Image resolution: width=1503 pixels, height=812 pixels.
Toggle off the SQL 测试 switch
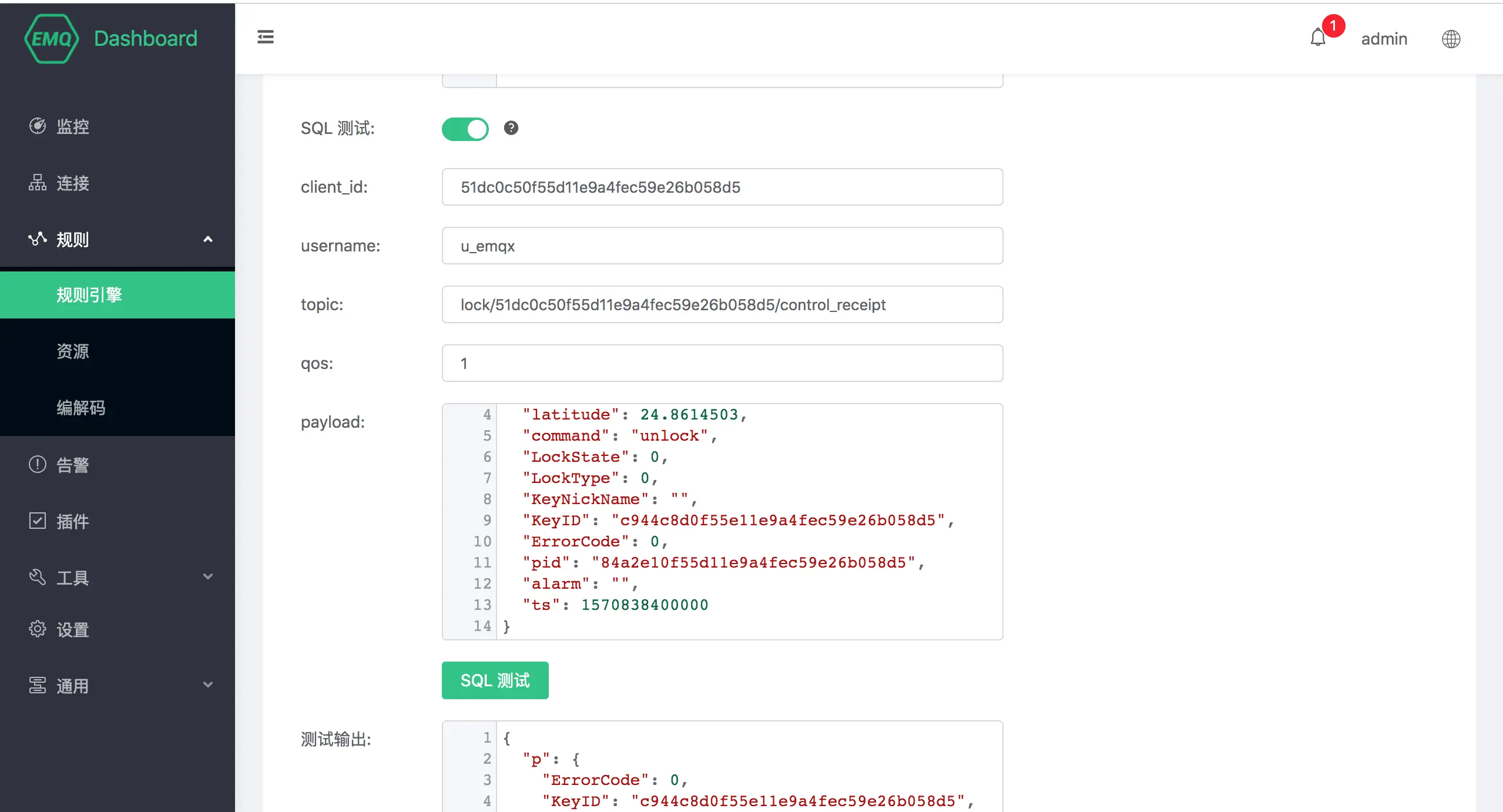pyautogui.click(x=465, y=129)
